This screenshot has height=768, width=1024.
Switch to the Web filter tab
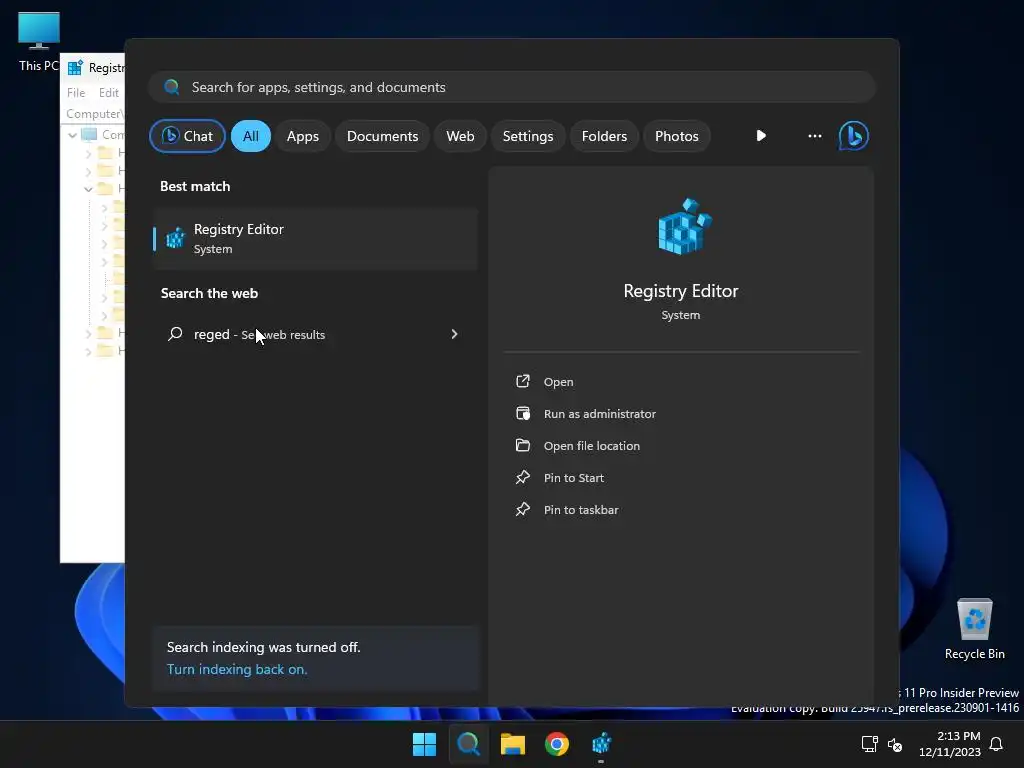pyautogui.click(x=460, y=136)
